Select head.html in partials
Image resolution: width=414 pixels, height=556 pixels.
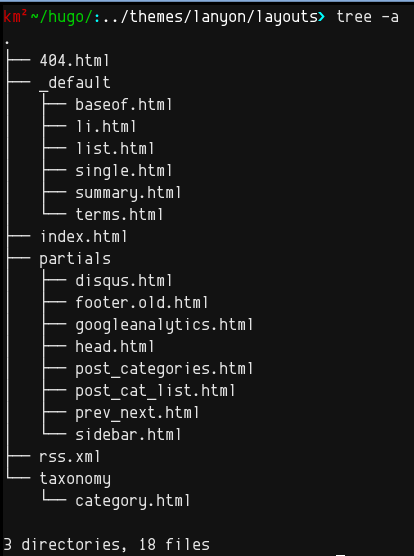click(114, 346)
